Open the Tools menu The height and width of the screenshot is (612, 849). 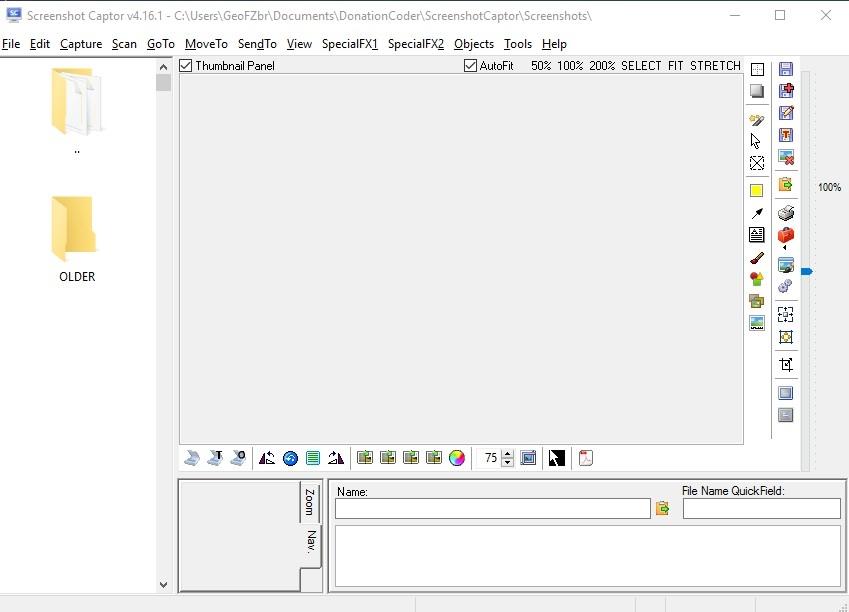point(518,44)
